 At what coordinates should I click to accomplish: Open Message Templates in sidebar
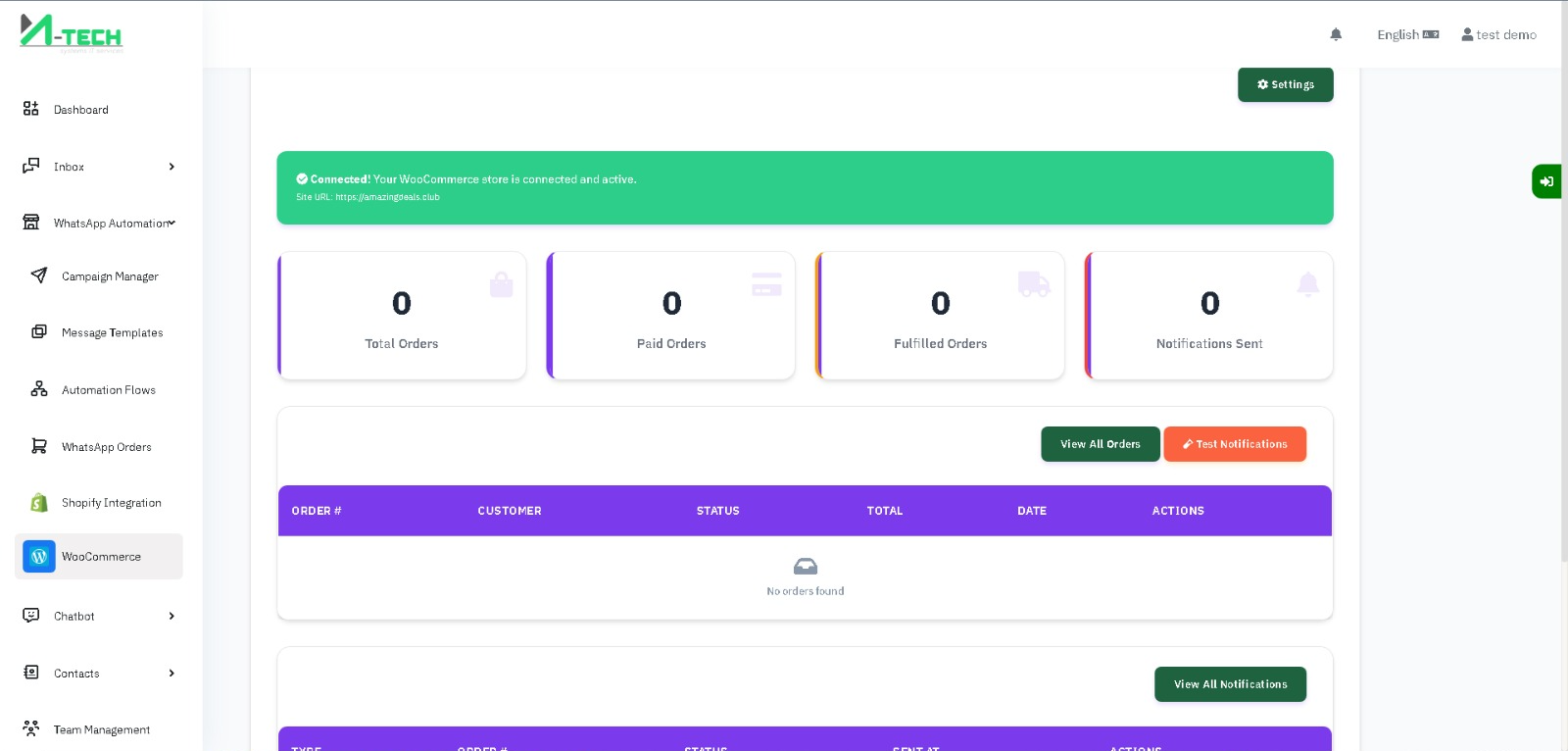pyautogui.click(x=112, y=332)
